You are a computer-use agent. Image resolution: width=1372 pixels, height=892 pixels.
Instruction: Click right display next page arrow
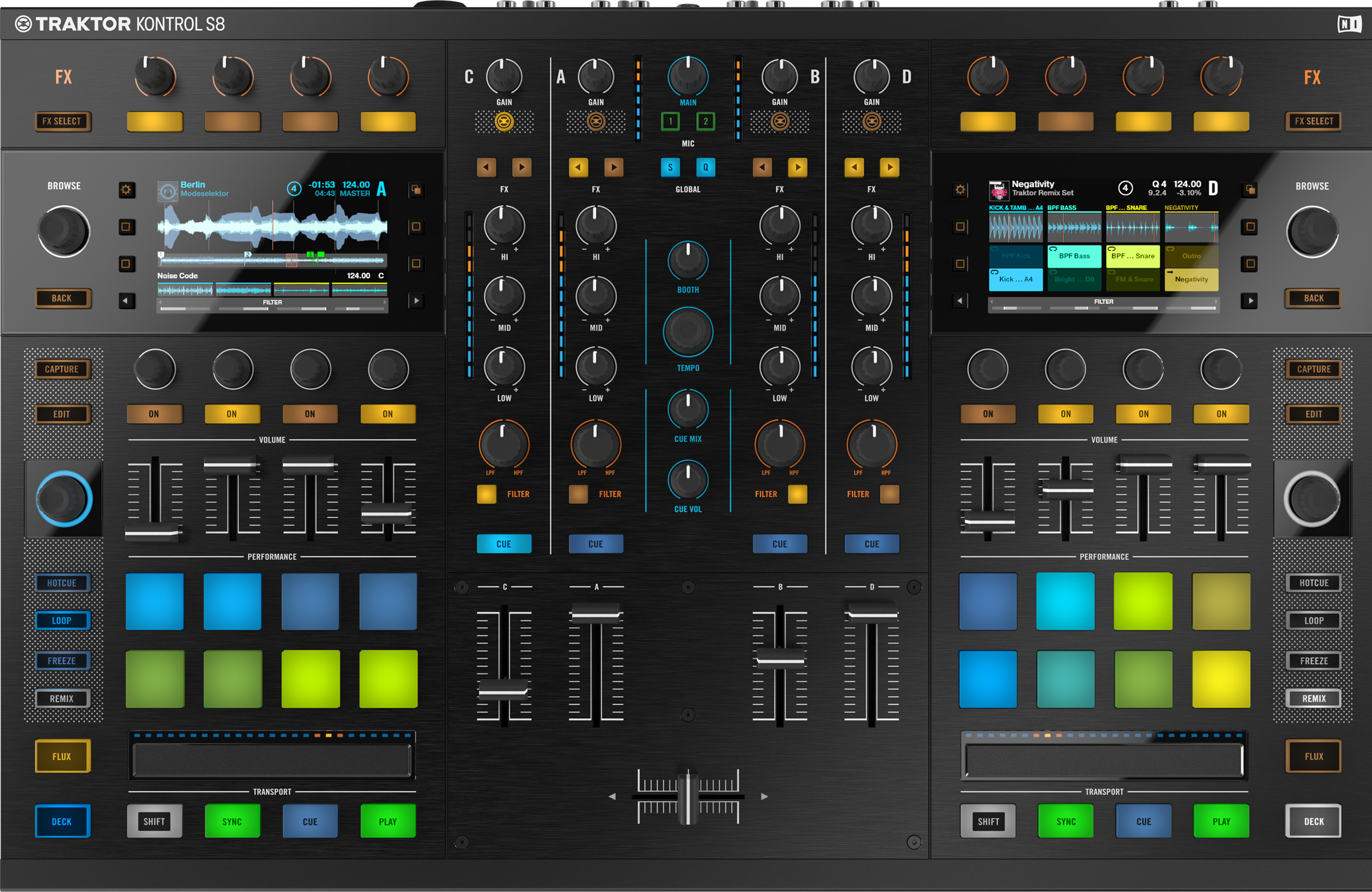point(1249,300)
